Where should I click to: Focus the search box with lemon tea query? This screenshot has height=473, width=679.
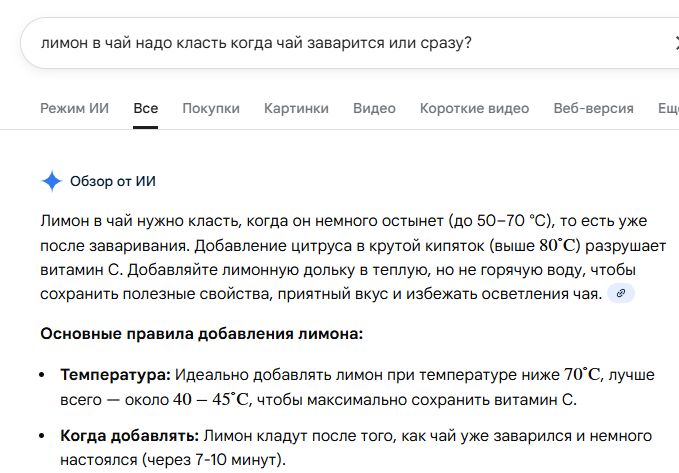(x=349, y=43)
